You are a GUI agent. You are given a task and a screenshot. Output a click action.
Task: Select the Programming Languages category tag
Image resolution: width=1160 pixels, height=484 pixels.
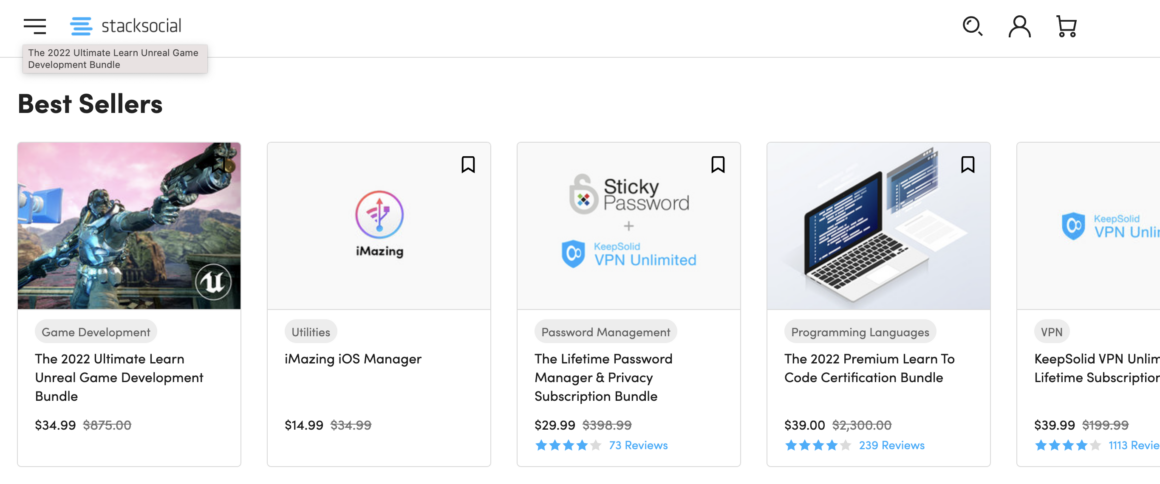[x=860, y=332]
